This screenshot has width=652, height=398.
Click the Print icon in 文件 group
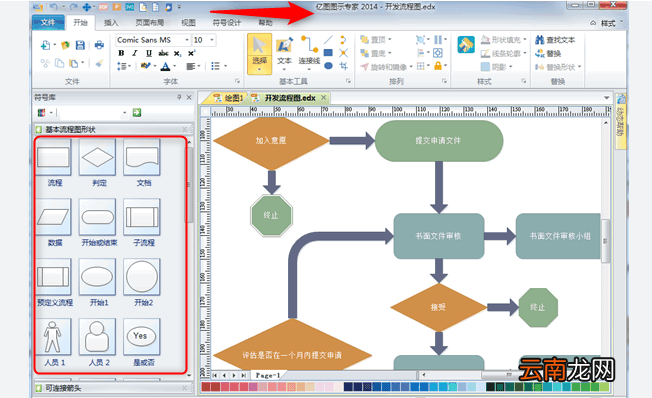click(x=99, y=44)
